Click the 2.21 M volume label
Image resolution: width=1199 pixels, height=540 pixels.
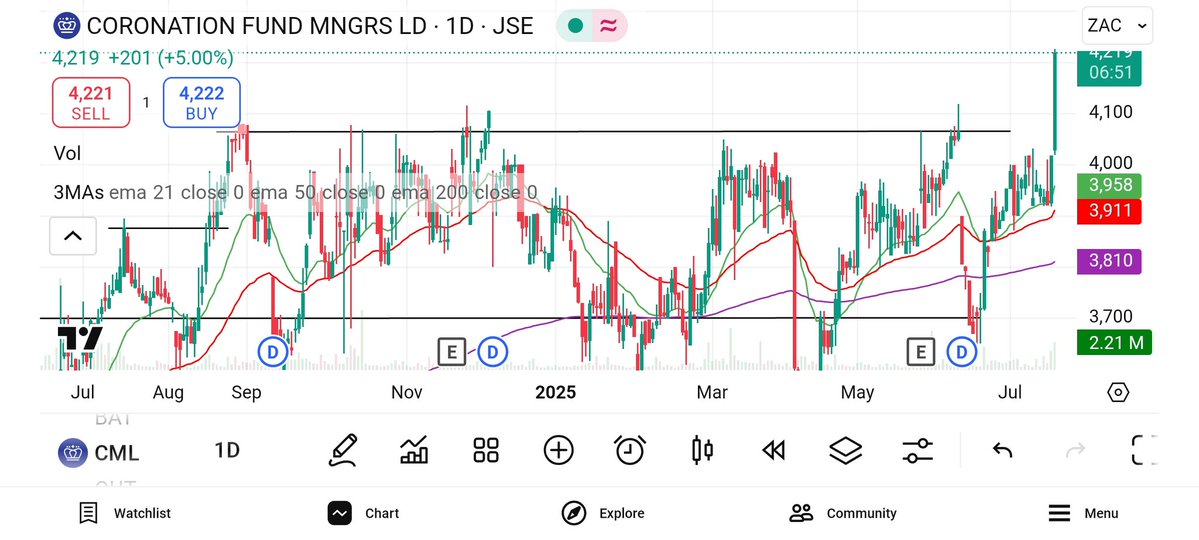click(x=1114, y=343)
